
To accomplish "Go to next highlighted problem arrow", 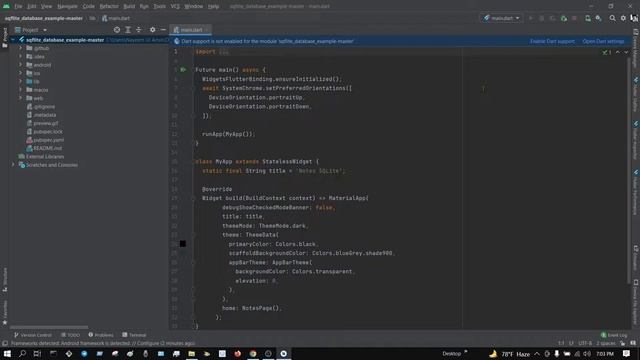I will [x=626, y=52].
